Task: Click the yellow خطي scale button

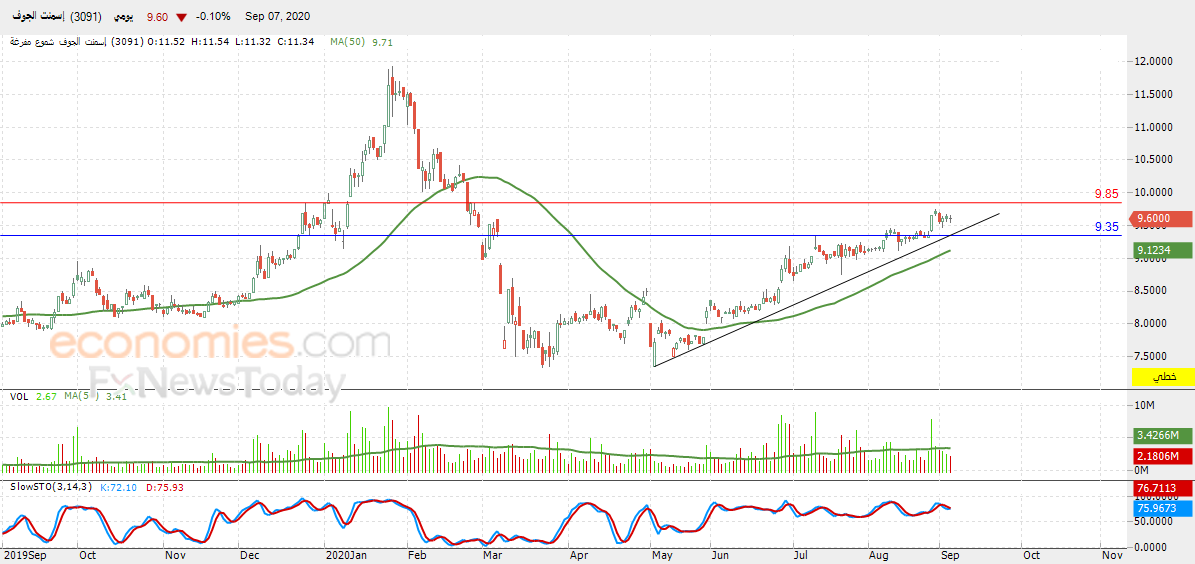Action: (1162, 377)
